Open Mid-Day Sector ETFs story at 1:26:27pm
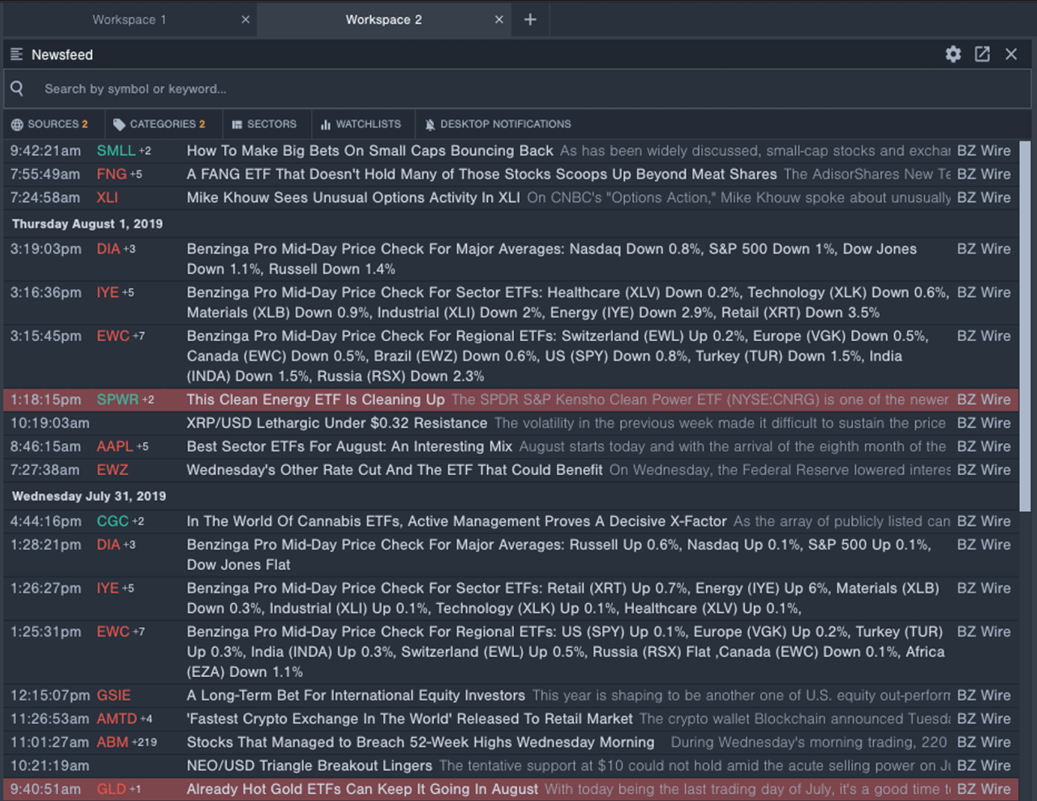 click(x=563, y=599)
